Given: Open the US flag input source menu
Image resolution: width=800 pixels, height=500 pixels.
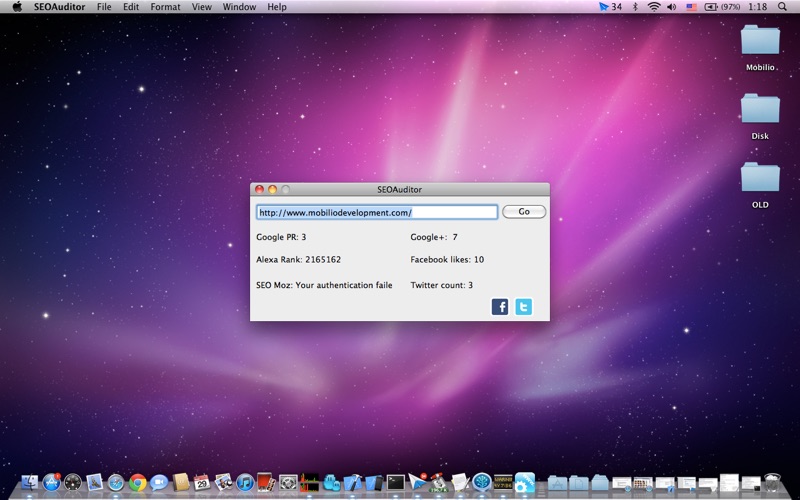Looking at the screenshot, I should pyautogui.click(x=691, y=7).
